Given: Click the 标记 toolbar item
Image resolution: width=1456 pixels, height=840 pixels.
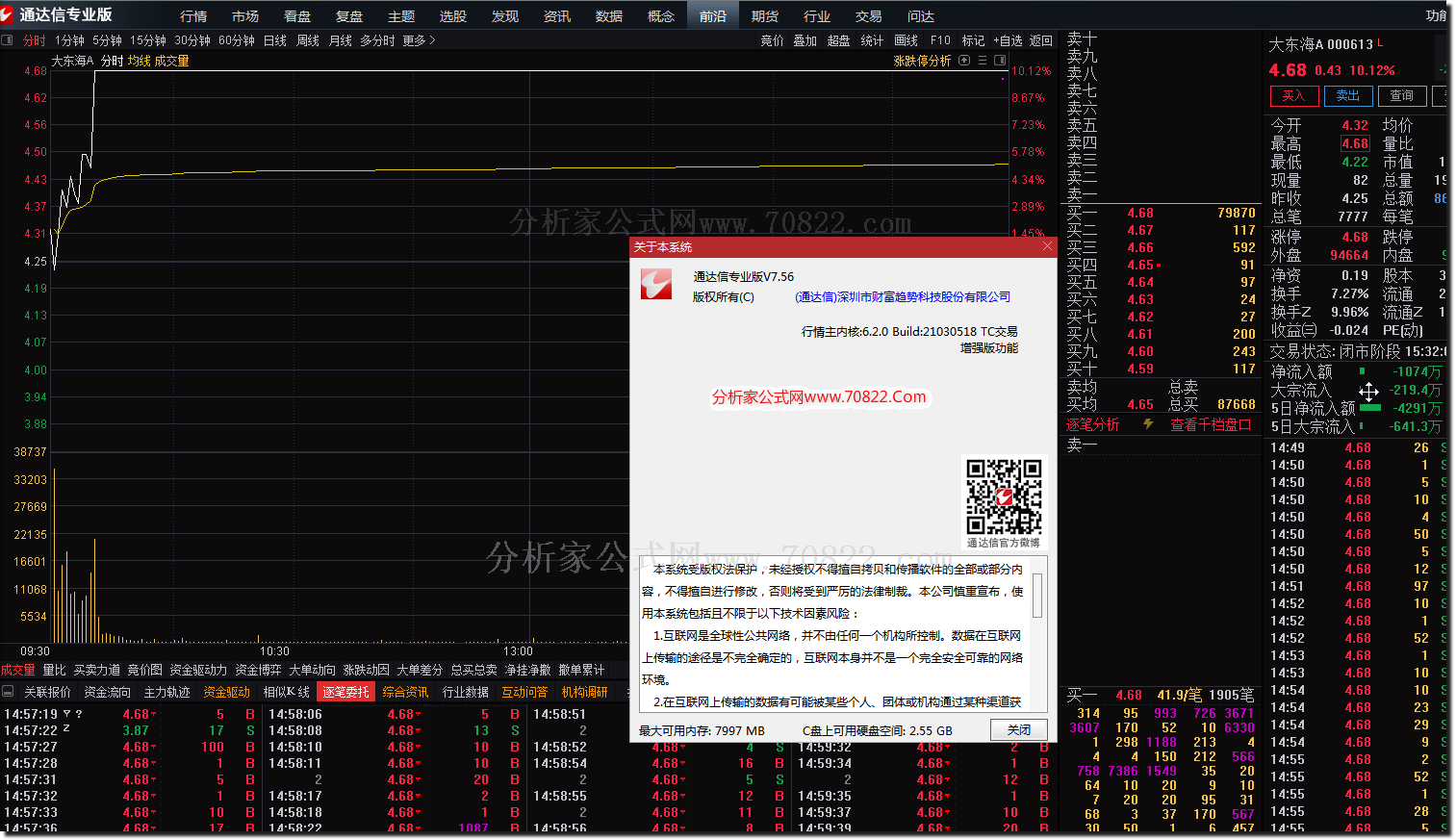Looking at the screenshot, I should [974, 40].
